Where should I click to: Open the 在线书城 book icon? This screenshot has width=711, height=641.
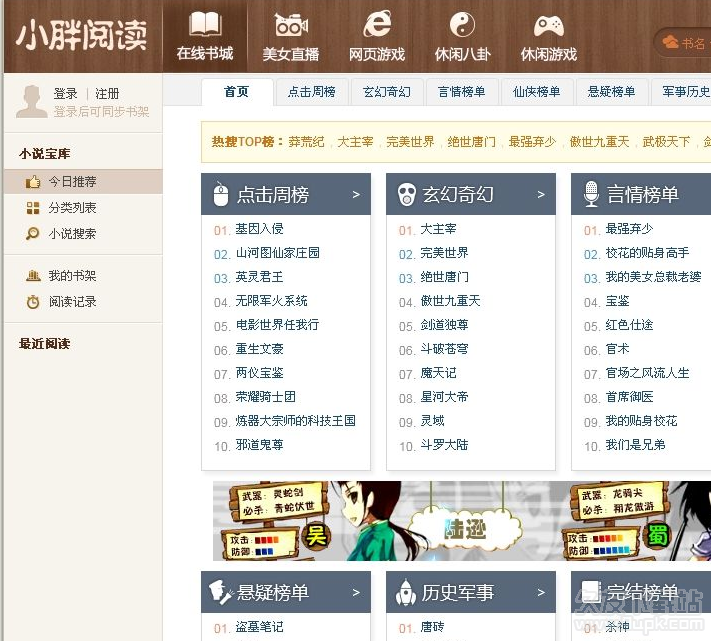(205, 24)
